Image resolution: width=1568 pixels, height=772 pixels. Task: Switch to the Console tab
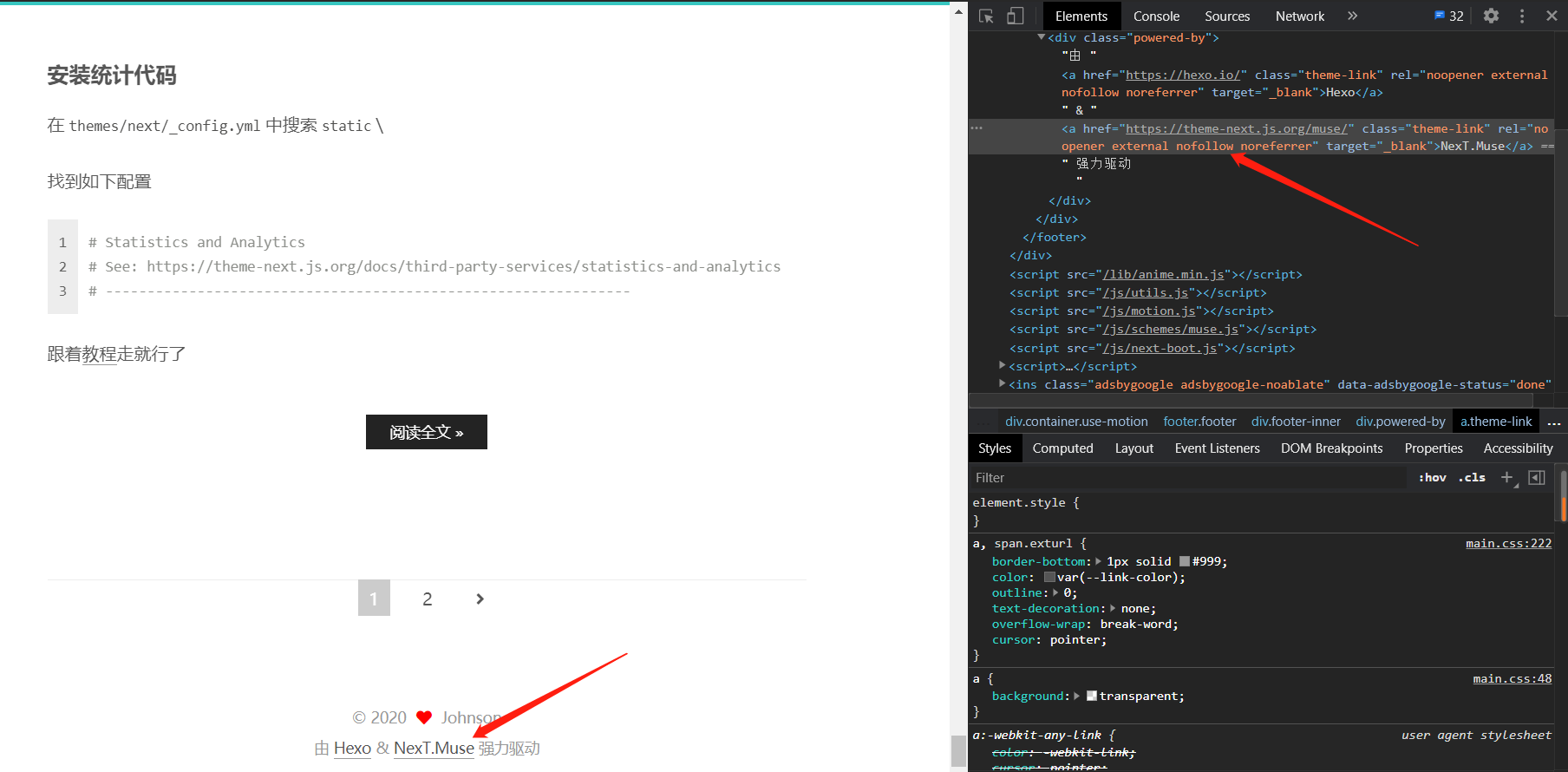coord(1156,16)
